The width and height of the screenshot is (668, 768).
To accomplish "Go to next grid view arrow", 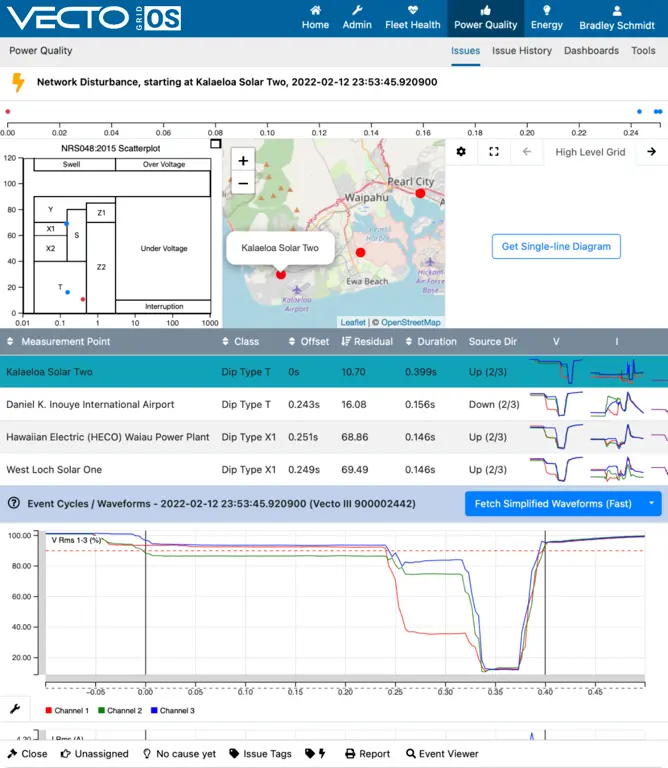I will coord(651,152).
